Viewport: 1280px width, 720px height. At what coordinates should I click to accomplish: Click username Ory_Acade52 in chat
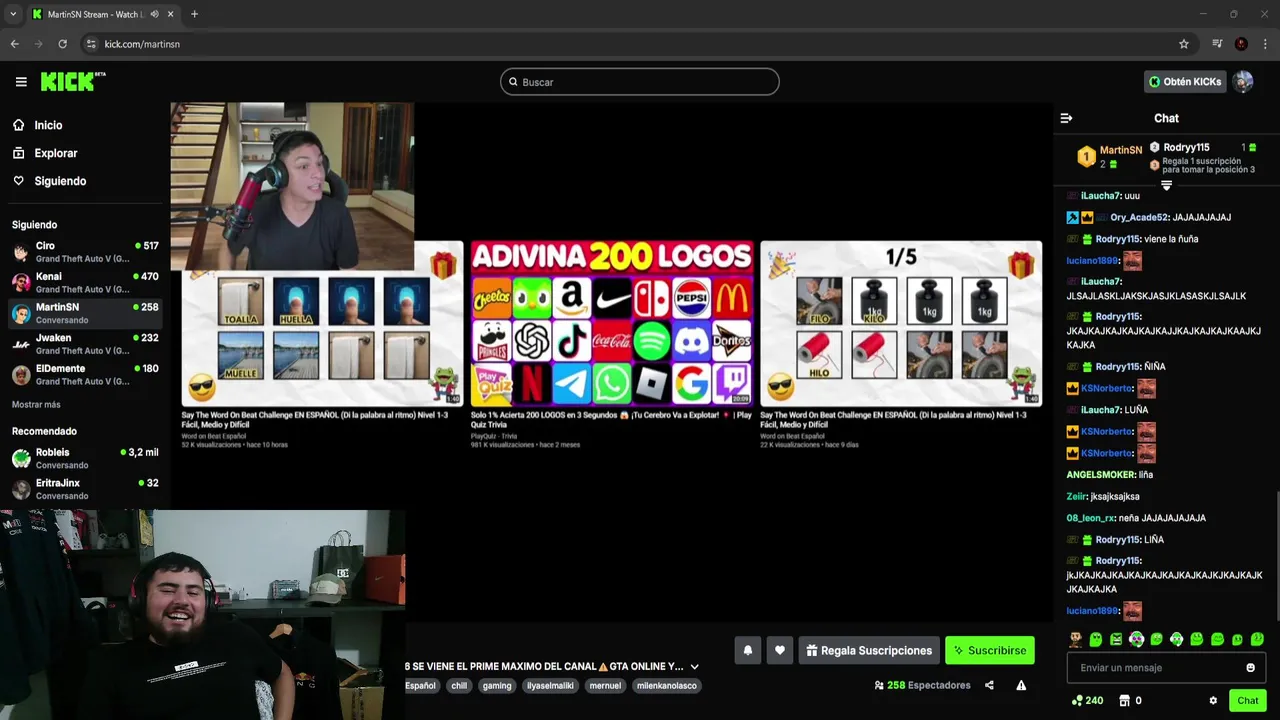pyautogui.click(x=1139, y=217)
